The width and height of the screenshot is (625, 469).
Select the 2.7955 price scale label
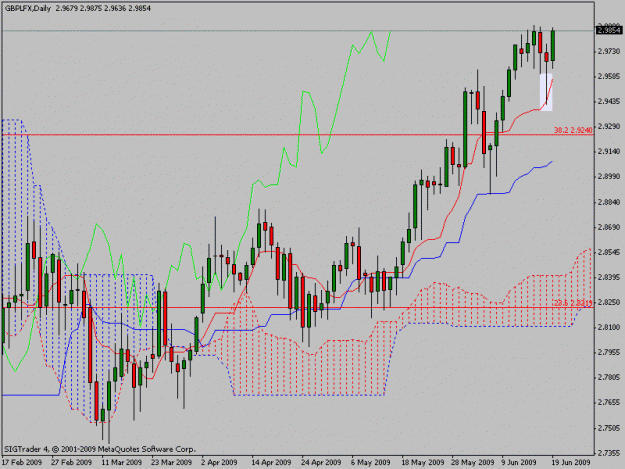(609, 352)
